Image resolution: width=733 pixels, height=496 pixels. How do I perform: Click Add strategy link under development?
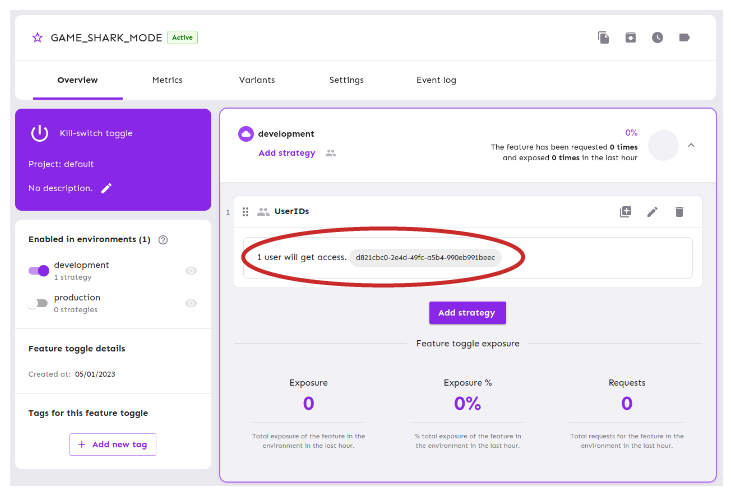point(287,153)
